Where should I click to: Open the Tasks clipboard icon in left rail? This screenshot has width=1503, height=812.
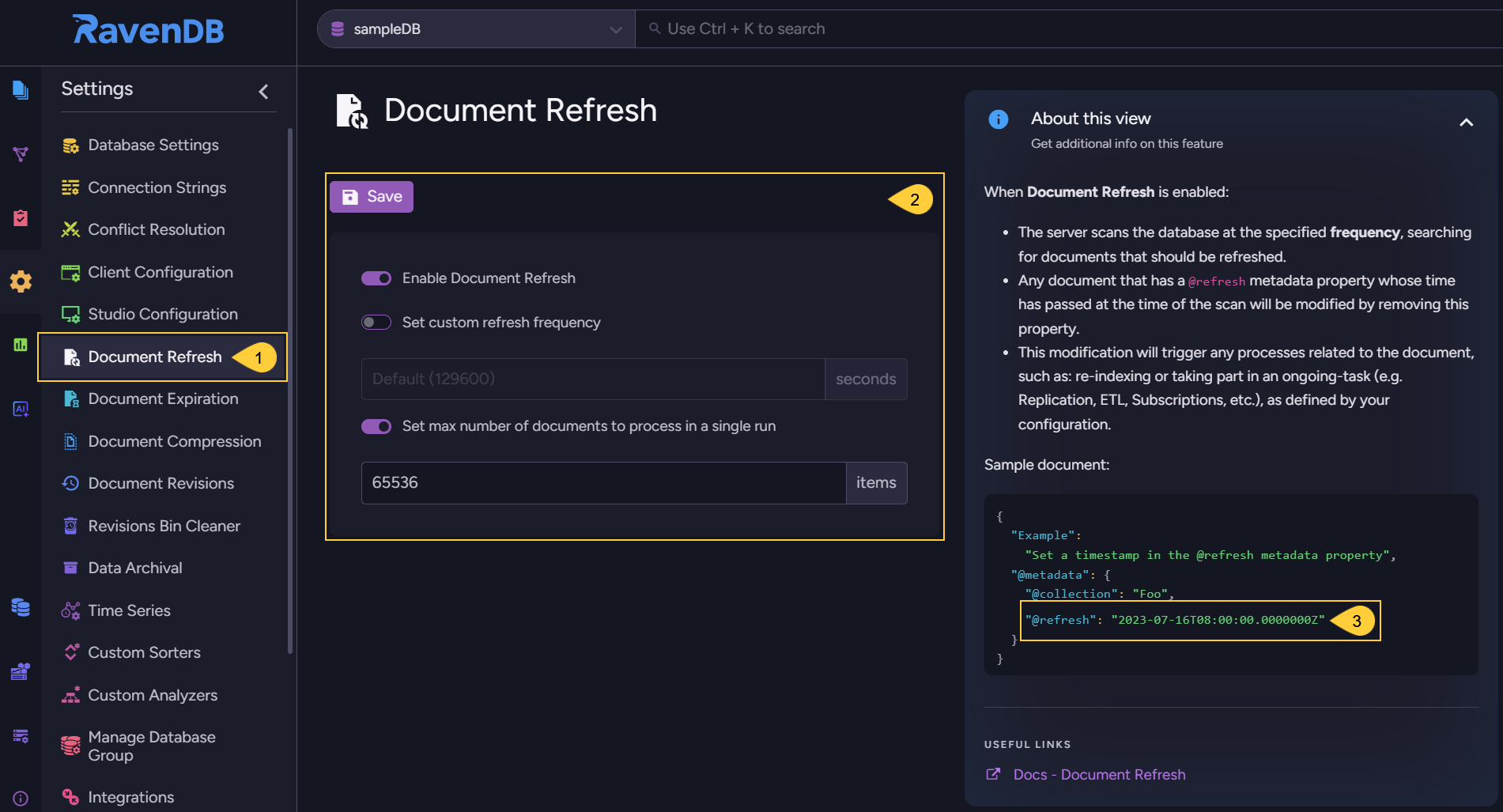21,217
